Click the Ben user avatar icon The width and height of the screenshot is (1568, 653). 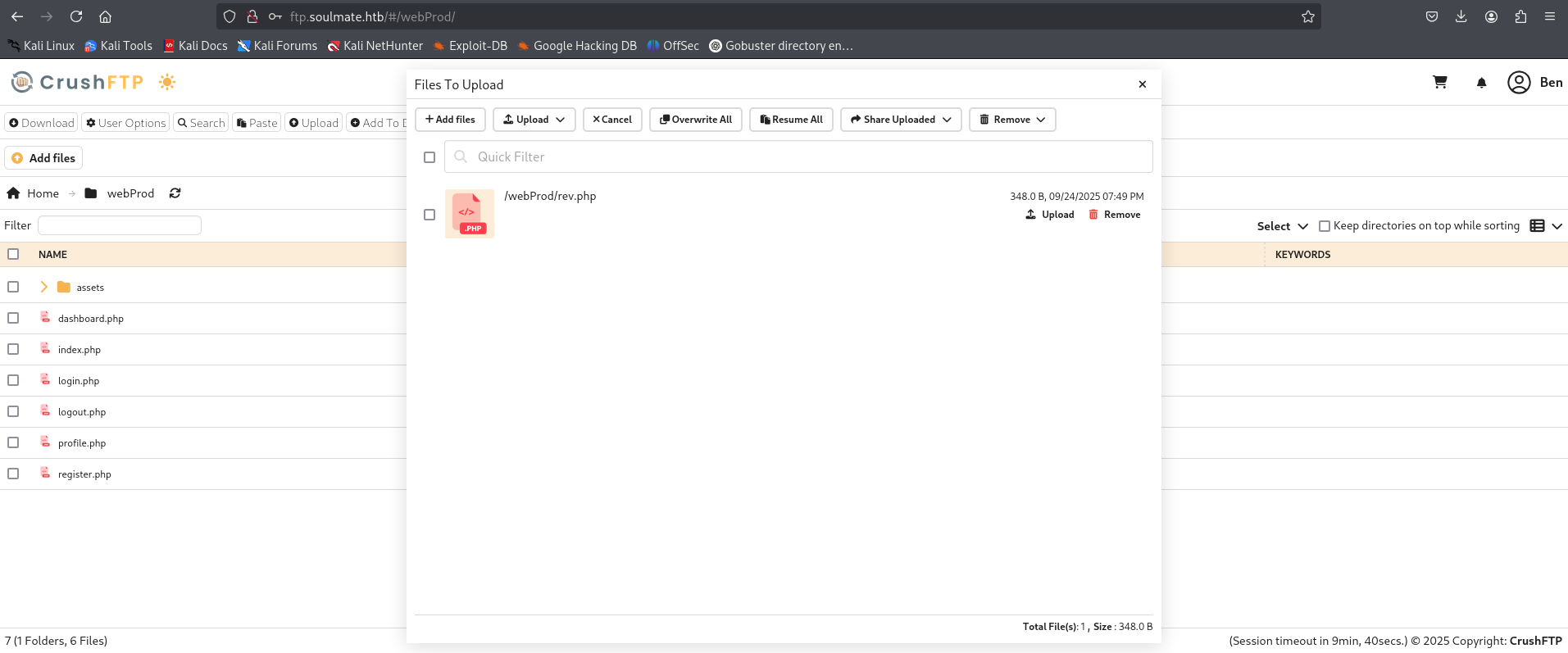[1519, 83]
